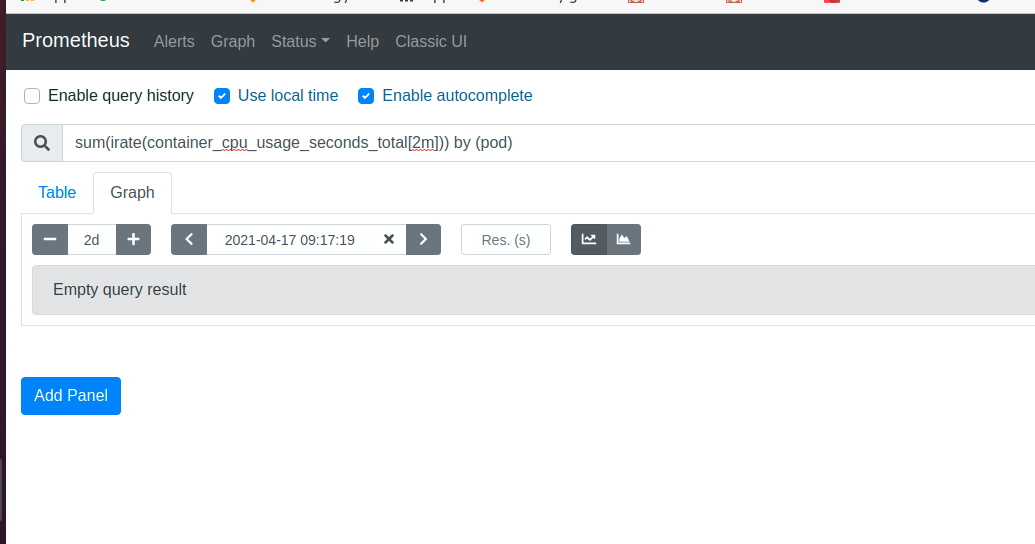Click the Enable query history label
The width and height of the screenshot is (1035, 544).
click(x=121, y=96)
